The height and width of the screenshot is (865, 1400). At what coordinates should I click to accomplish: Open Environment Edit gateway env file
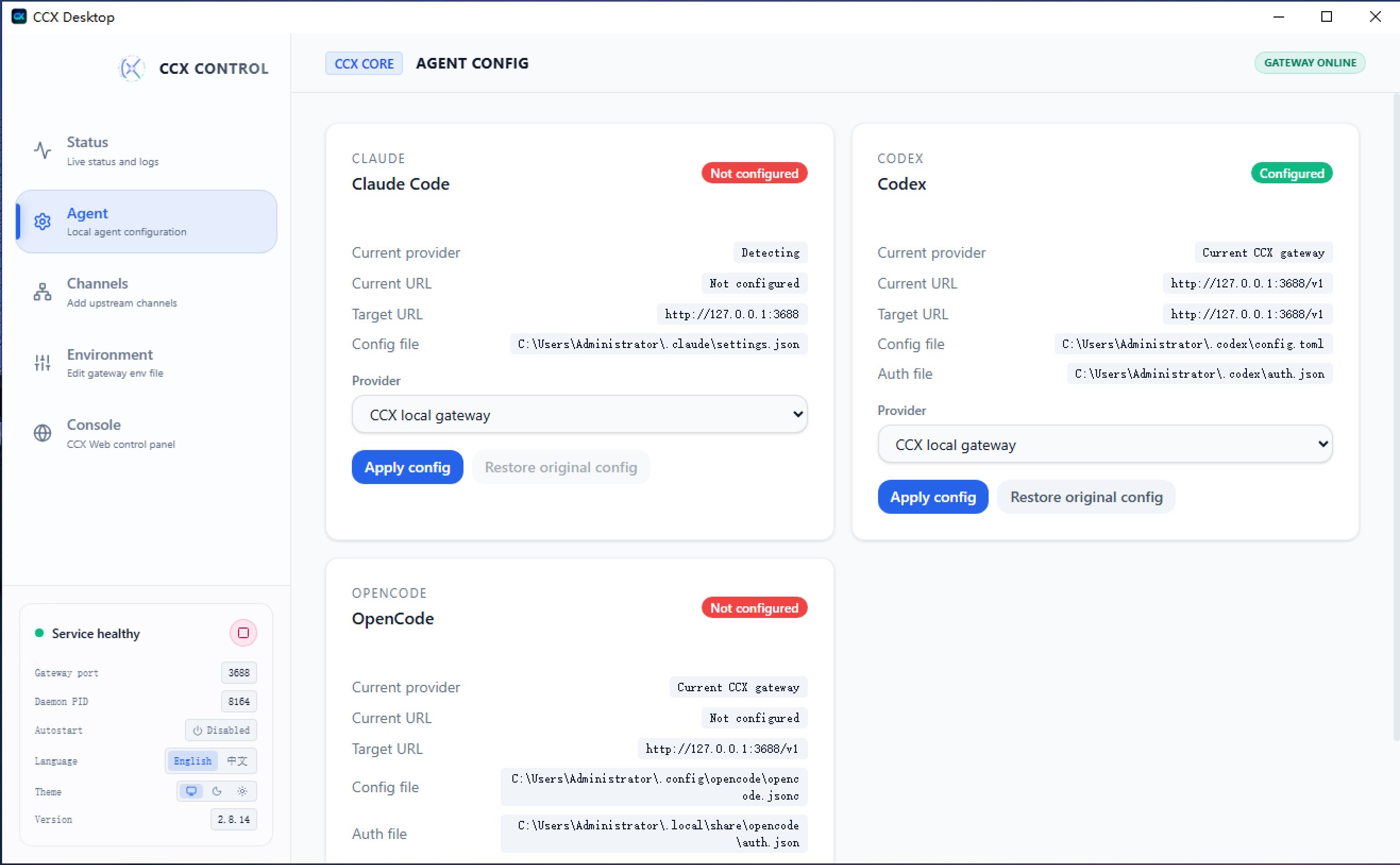click(x=146, y=363)
